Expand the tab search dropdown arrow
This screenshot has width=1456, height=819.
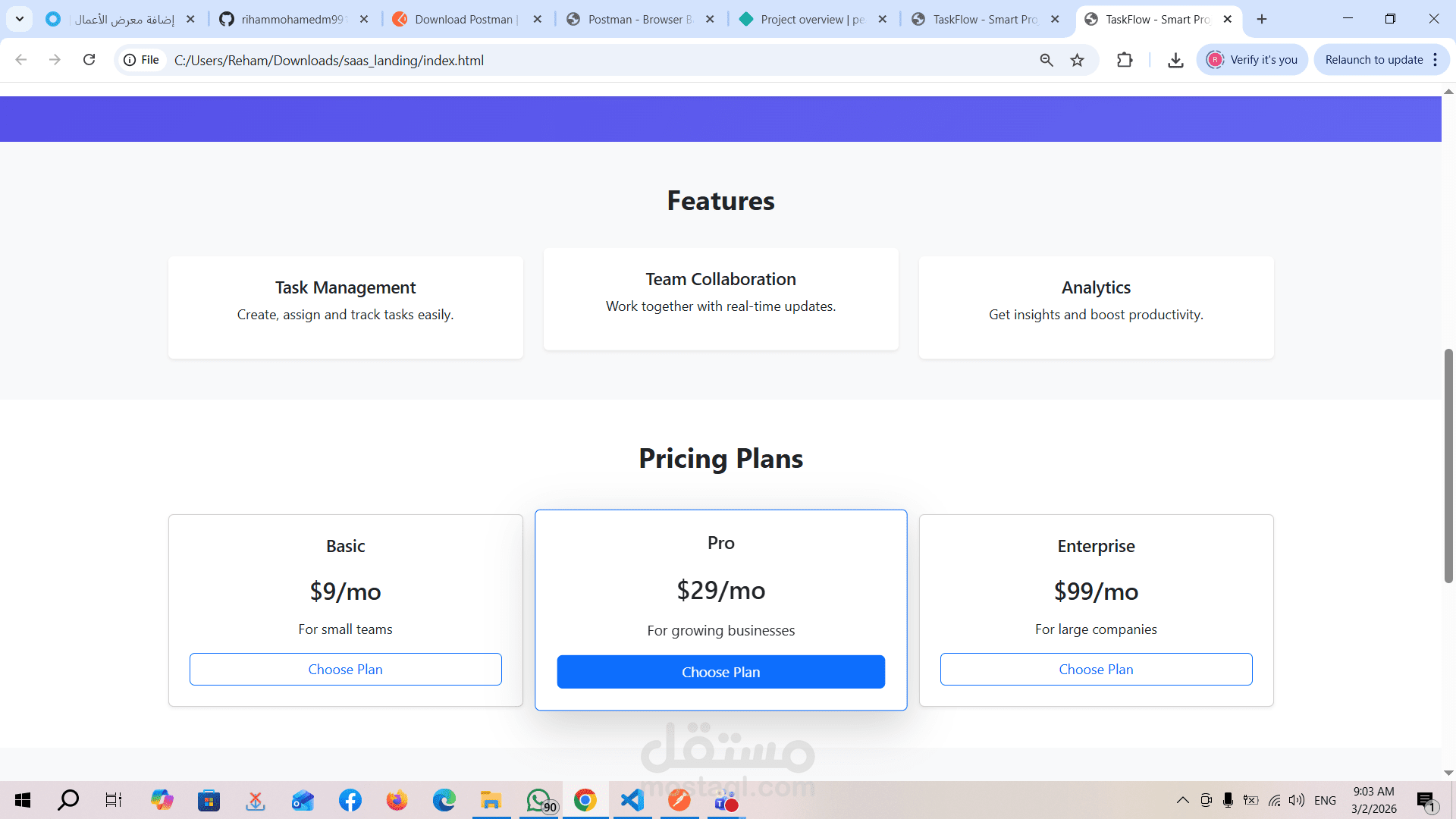point(20,19)
